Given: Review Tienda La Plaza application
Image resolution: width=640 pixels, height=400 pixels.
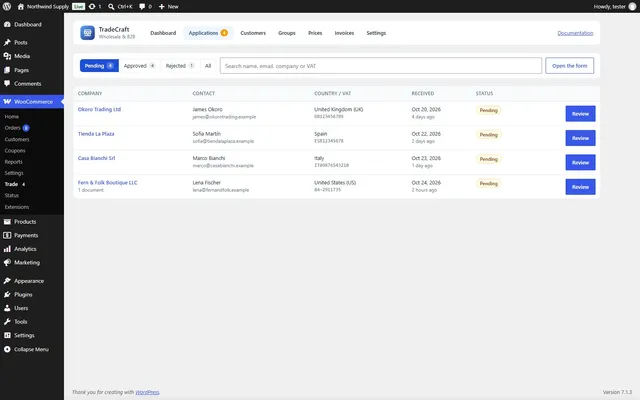Looking at the screenshot, I should click(580, 138).
